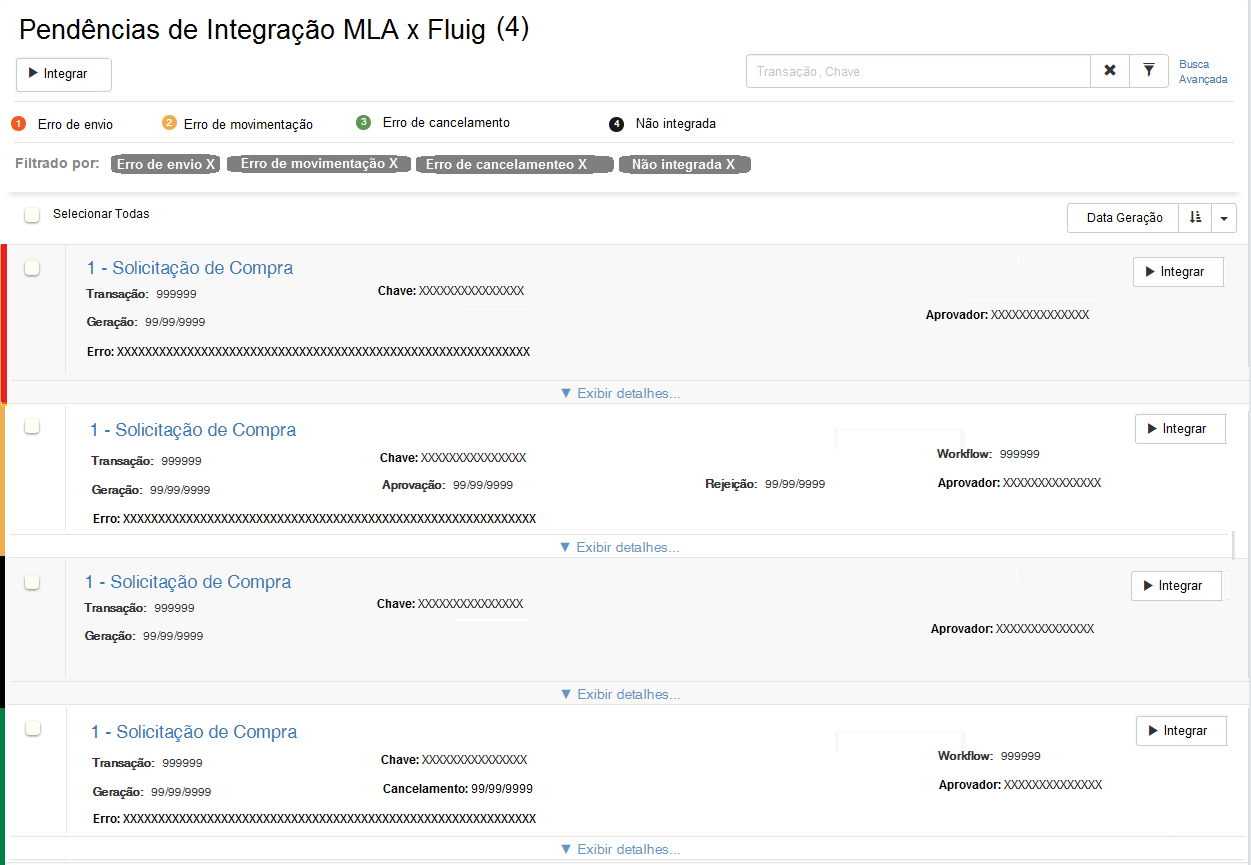
Task: Open the Busca Avançada link
Action: (1202, 71)
